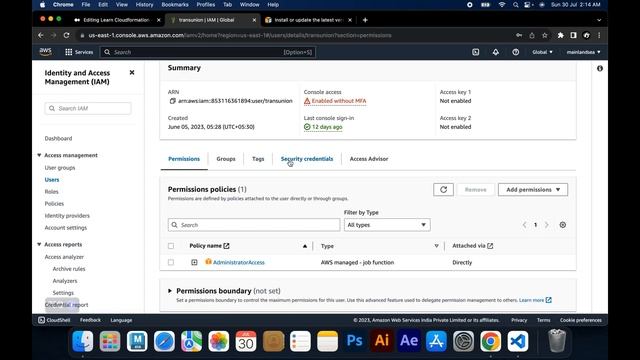The height and width of the screenshot is (360, 640).
Task: Open the notifications bell
Action: pyautogui.click(x=496, y=52)
